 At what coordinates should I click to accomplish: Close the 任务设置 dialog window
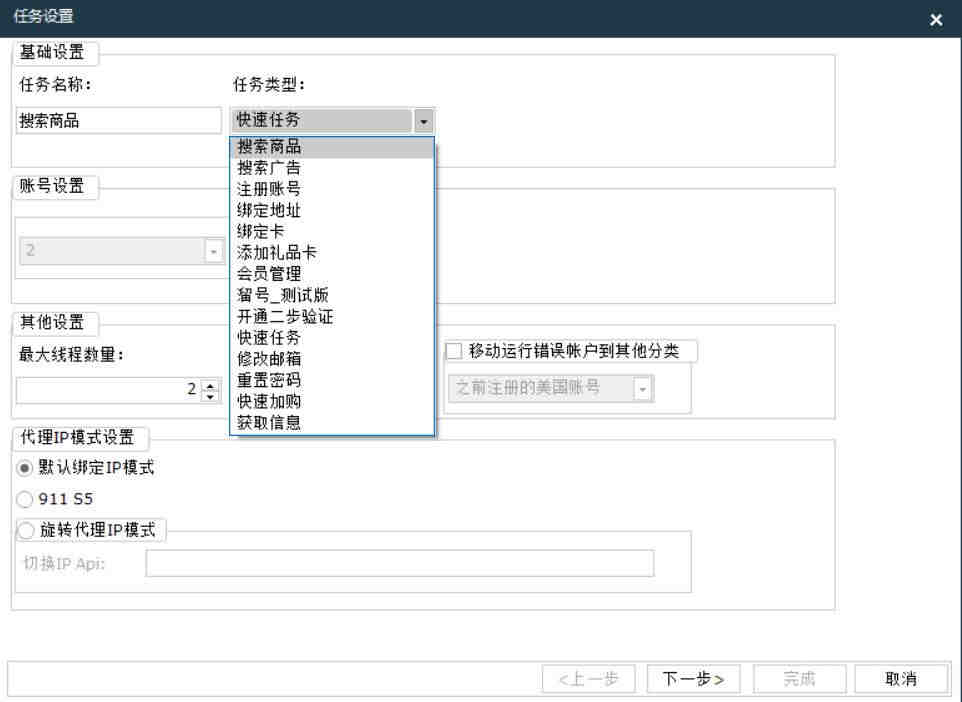click(936, 20)
